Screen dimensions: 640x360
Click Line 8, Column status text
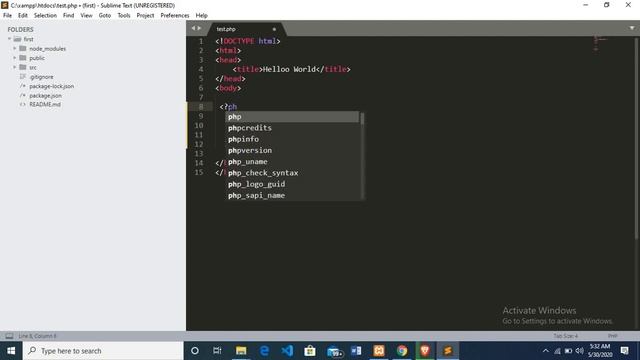(37, 336)
